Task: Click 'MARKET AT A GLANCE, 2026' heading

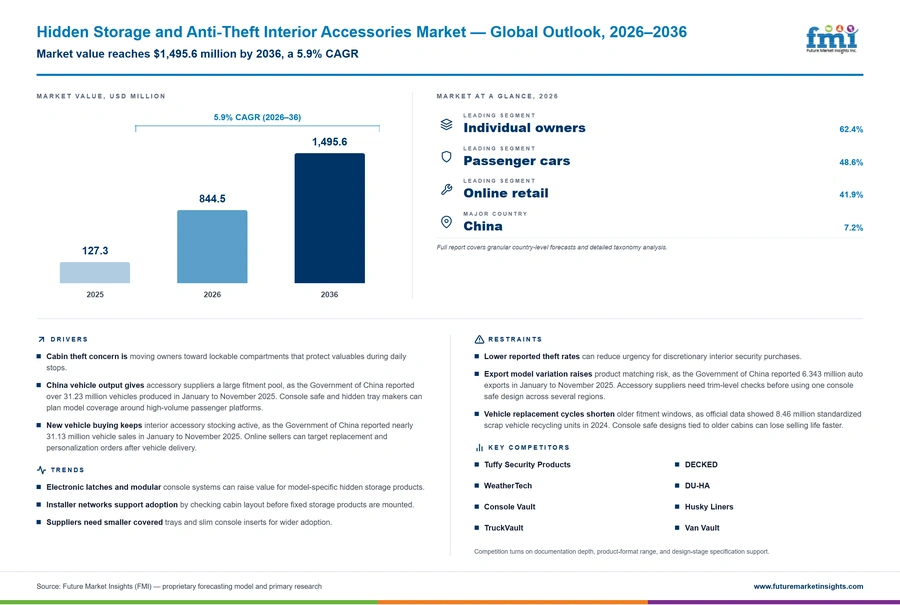Action: (x=497, y=96)
